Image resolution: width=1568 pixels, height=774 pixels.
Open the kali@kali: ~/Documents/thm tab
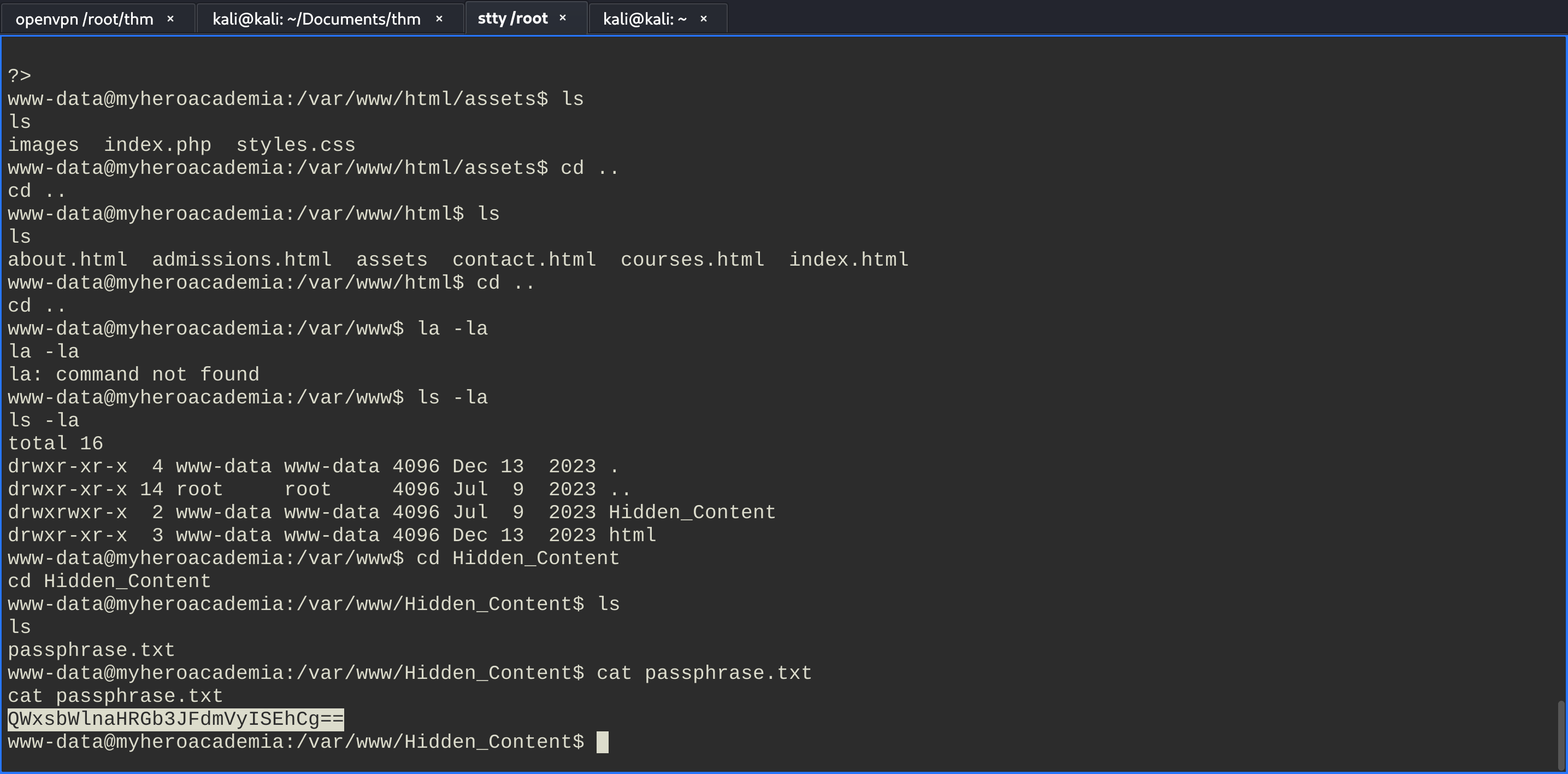[316, 19]
